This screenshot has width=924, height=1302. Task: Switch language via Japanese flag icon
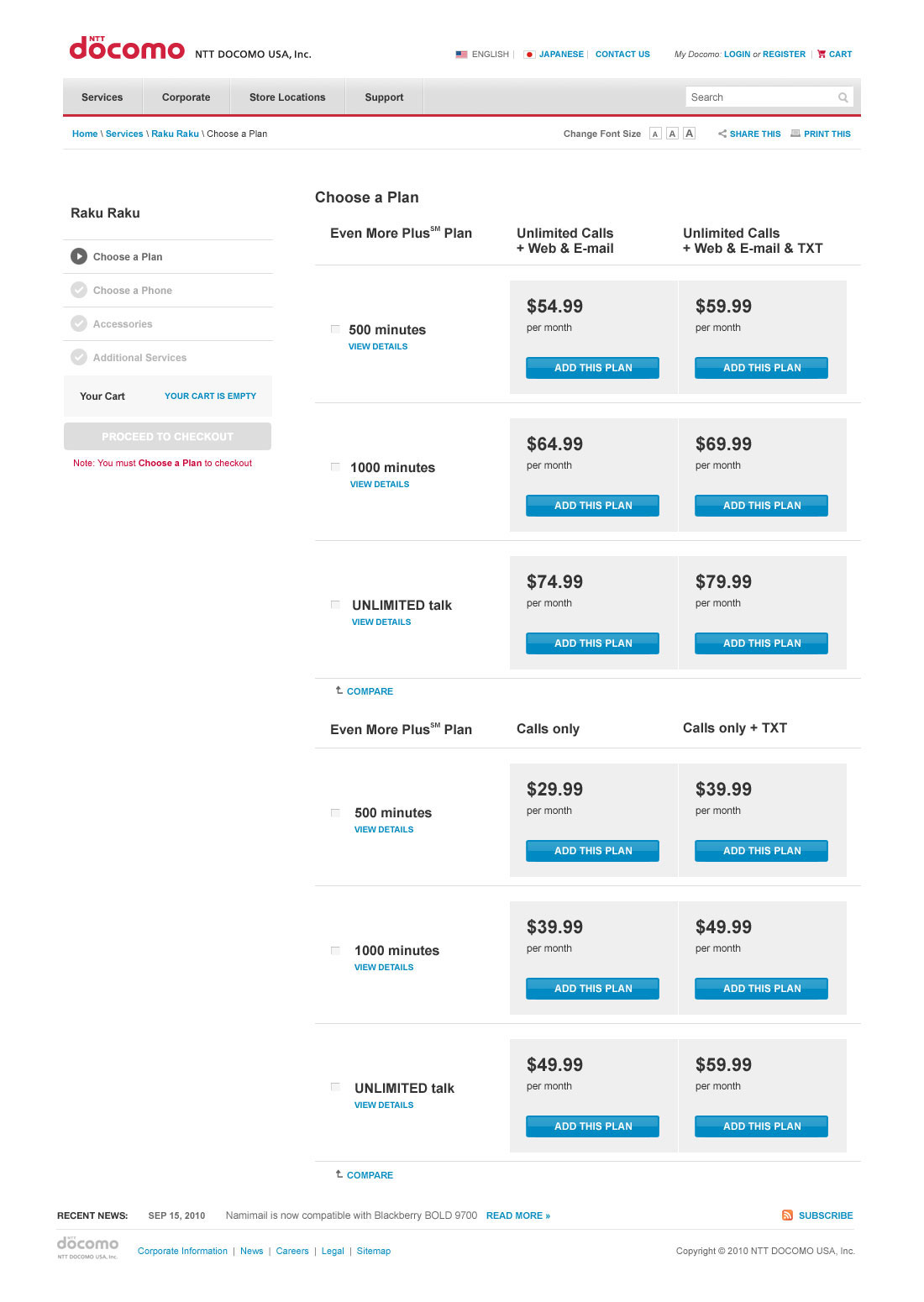[529, 54]
